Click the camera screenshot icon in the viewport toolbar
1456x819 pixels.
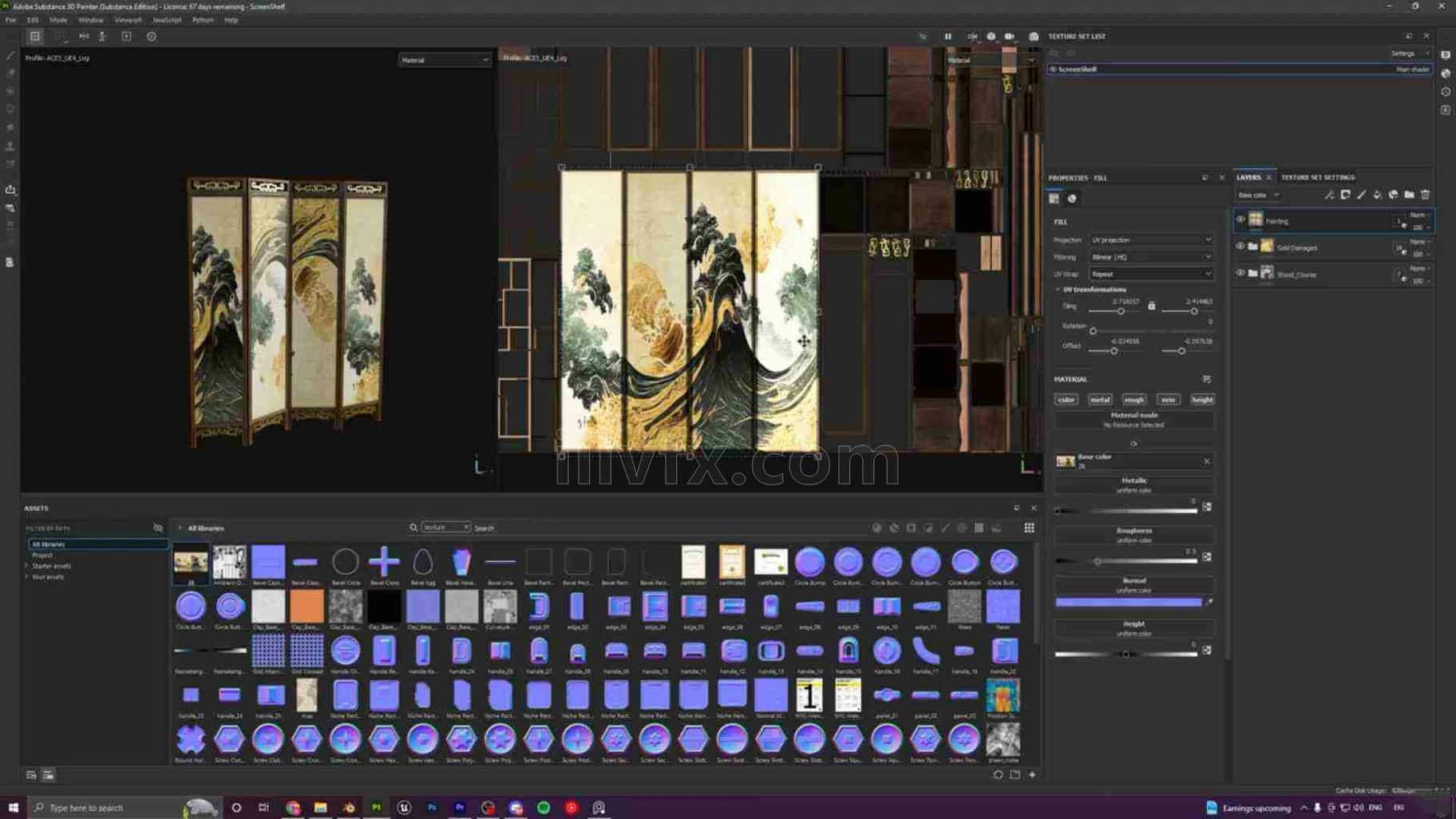click(1034, 36)
